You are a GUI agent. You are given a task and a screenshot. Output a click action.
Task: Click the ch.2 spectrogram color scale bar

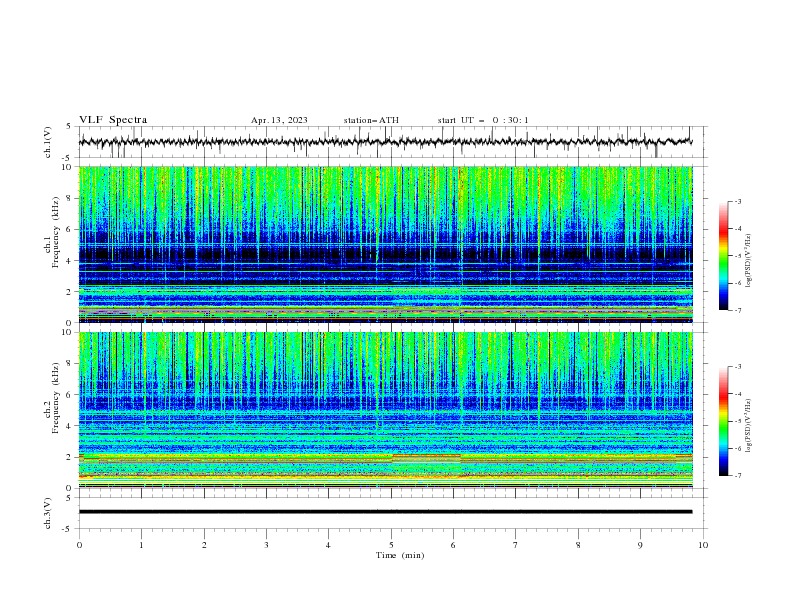pos(723,421)
